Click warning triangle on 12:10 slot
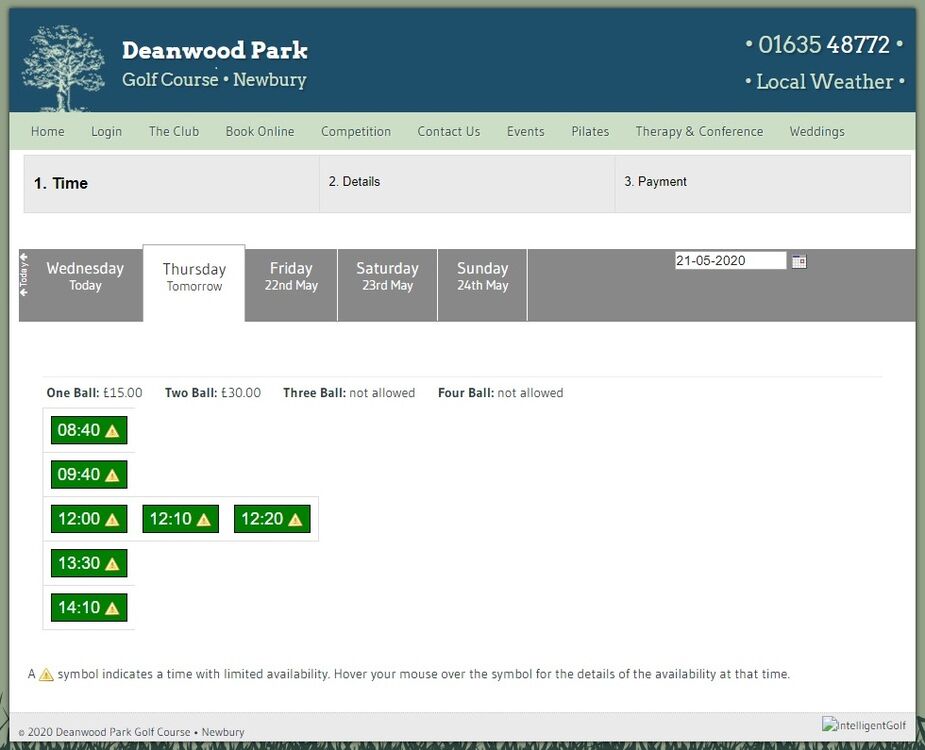Viewport: 925px width, 750px height. pyautogui.click(x=204, y=520)
